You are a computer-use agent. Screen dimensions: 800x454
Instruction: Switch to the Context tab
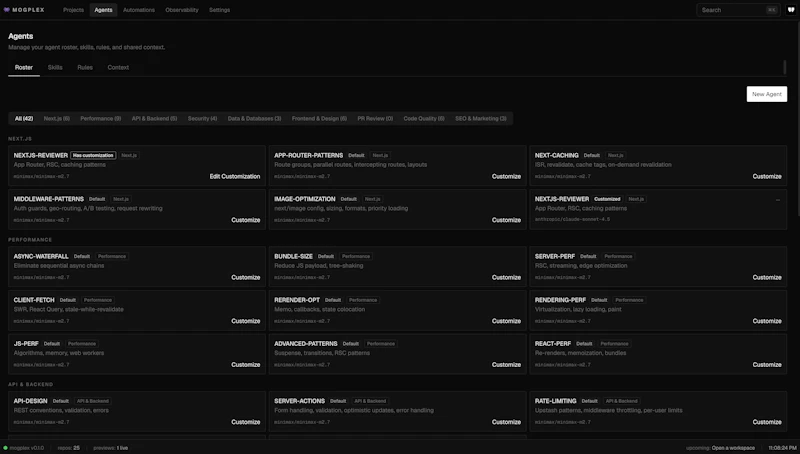[118, 67]
